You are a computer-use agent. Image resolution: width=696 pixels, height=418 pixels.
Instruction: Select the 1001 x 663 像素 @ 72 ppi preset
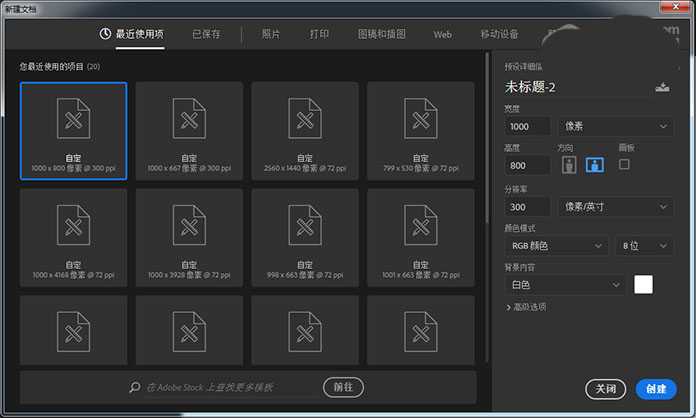(421, 238)
